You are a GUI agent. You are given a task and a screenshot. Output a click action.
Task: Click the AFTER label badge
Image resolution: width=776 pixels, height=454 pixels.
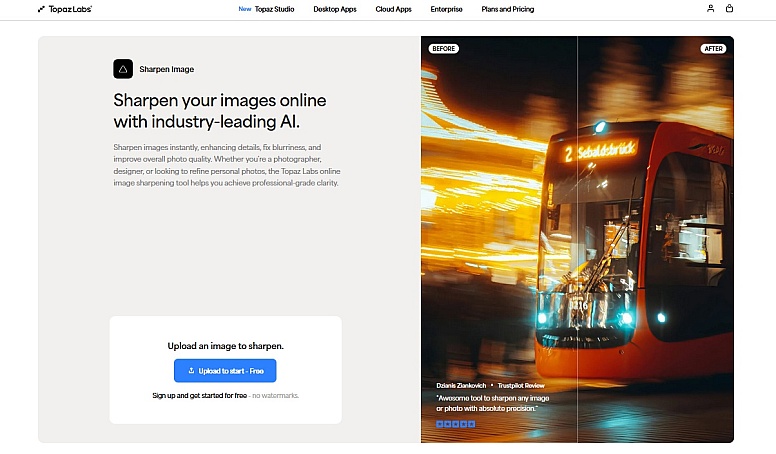pyautogui.click(x=713, y=49)
